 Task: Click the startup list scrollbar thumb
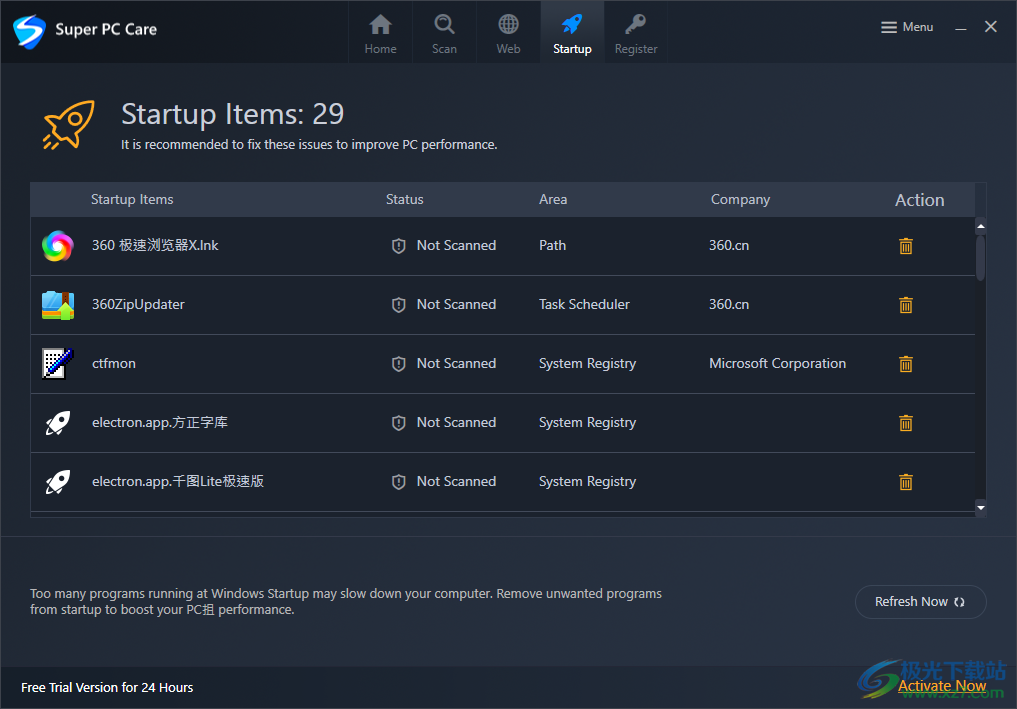coord(981,258)
